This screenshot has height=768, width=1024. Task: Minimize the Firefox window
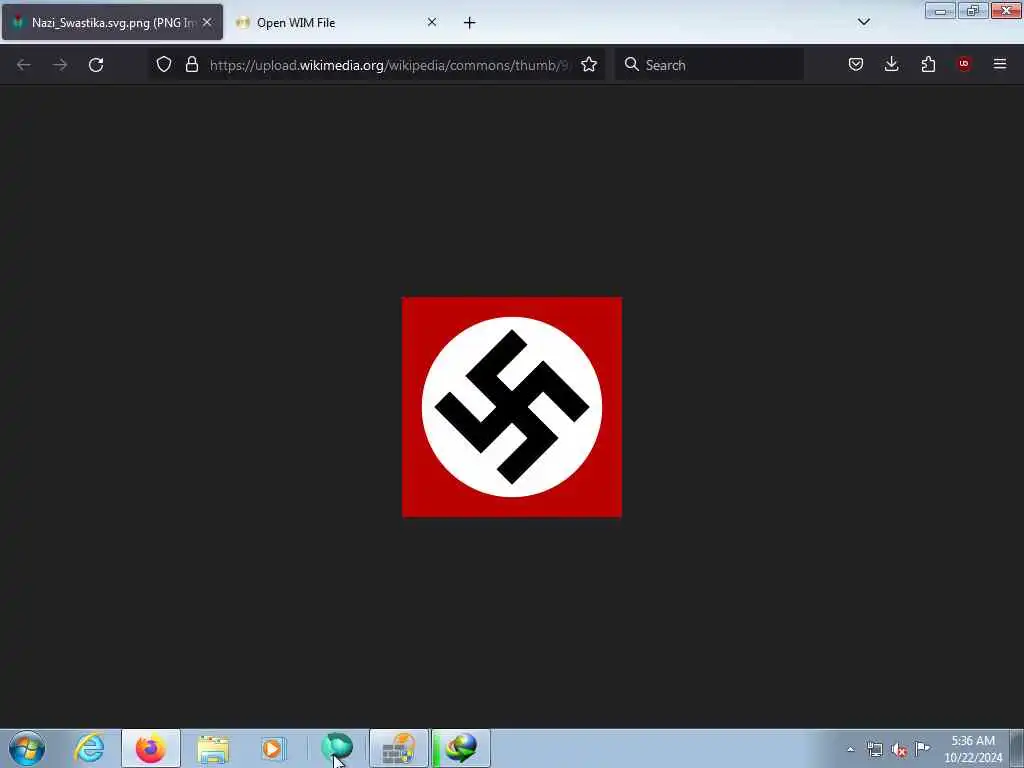point(940,11)
